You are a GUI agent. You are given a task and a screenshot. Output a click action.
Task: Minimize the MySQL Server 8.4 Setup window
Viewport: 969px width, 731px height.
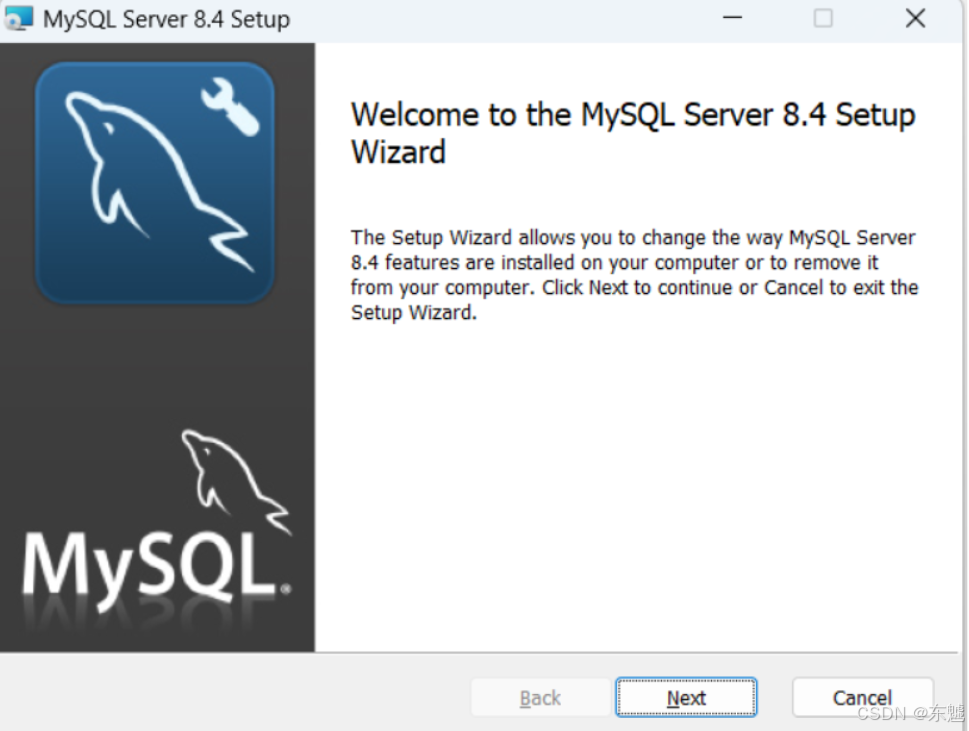pyautogui.click(x=732, y=18)
